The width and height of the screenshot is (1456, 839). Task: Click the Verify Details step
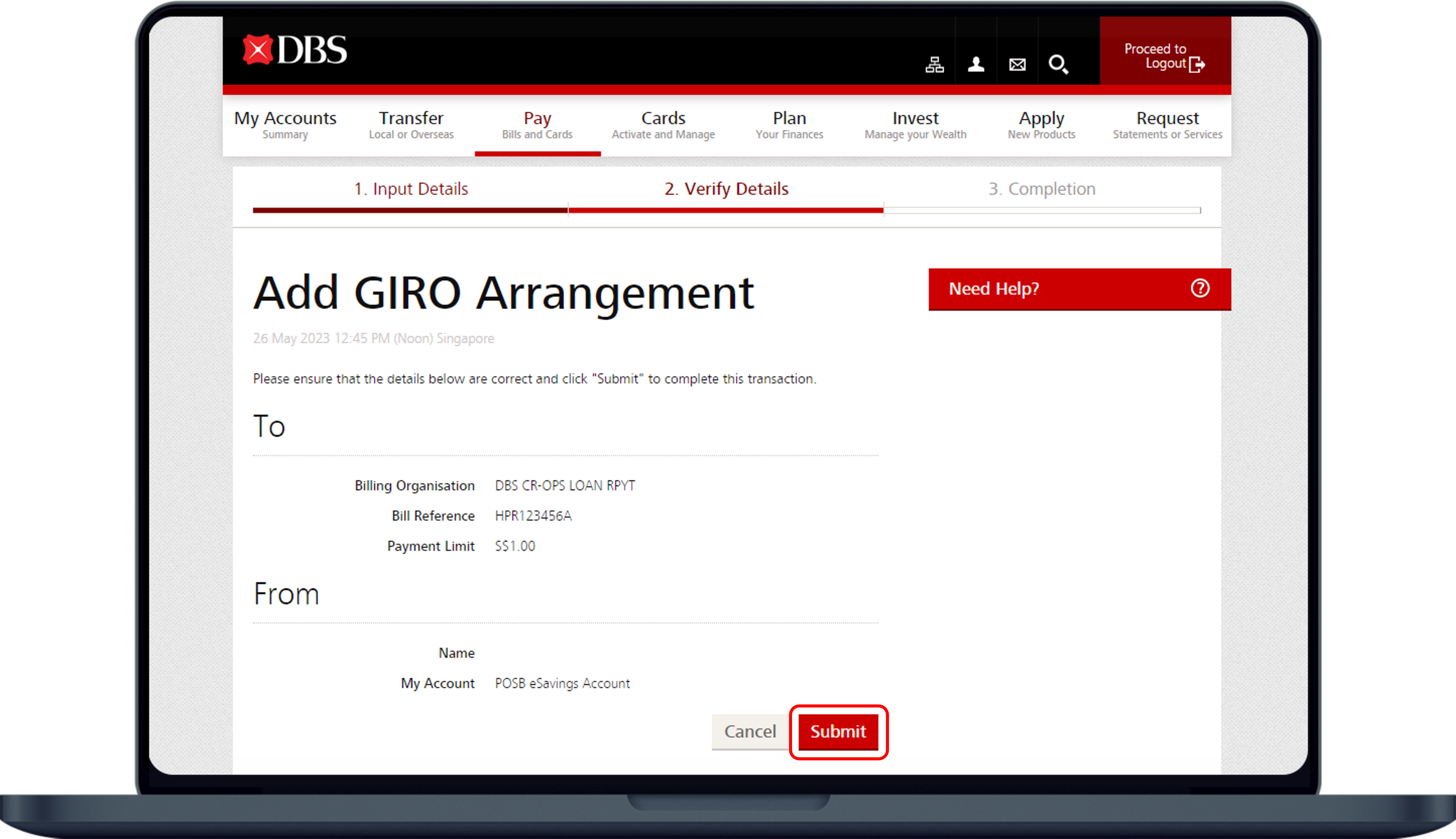point(726,189)
